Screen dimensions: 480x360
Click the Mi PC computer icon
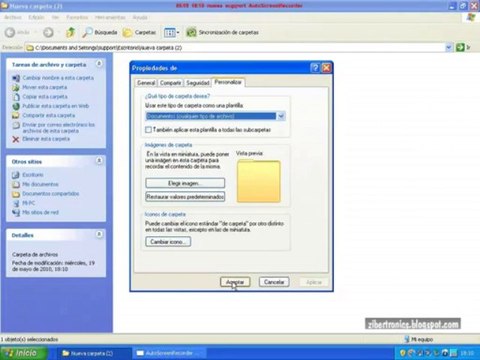16,203
